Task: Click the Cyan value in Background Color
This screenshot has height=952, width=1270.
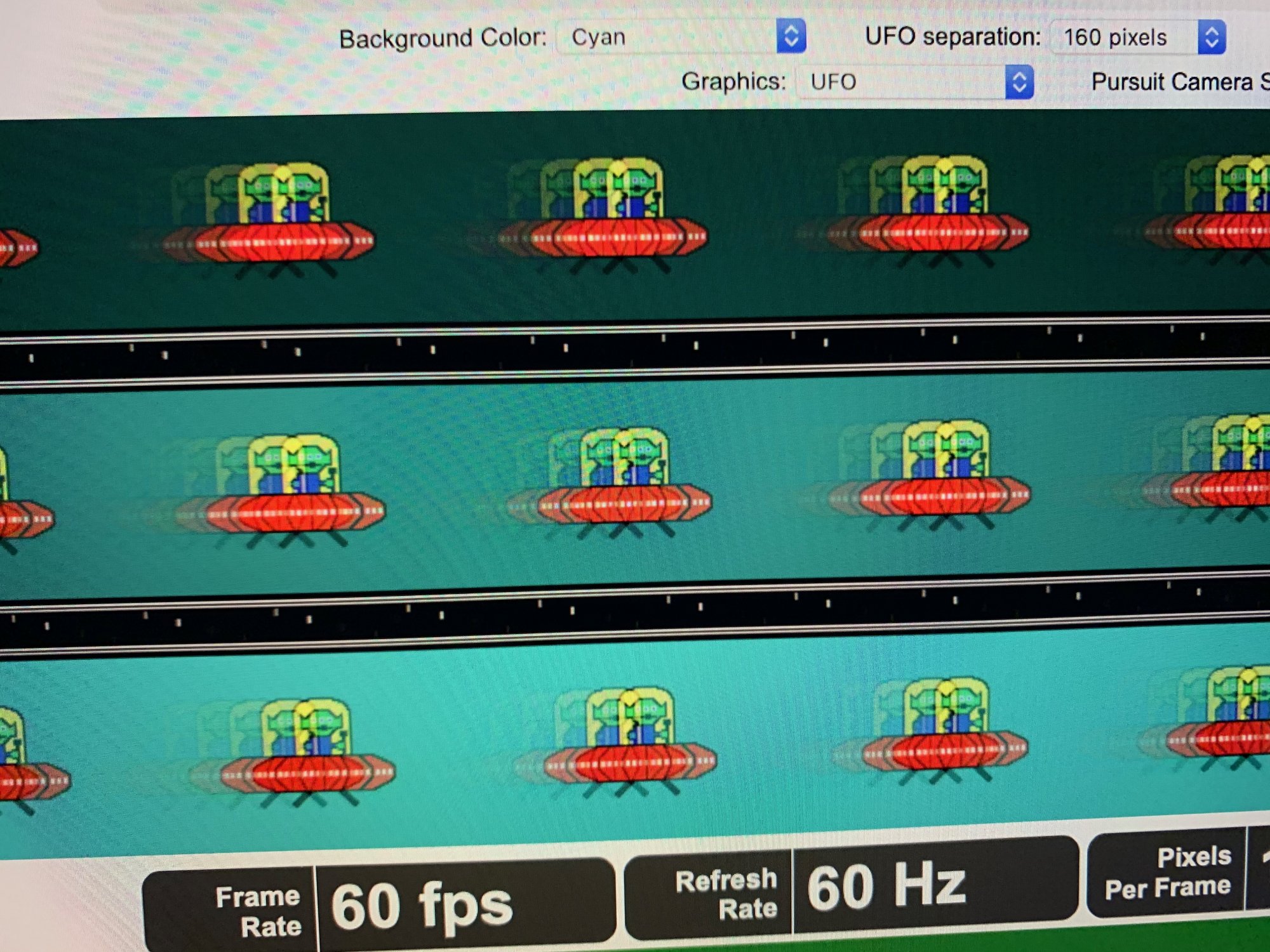Action: (598, 37)
